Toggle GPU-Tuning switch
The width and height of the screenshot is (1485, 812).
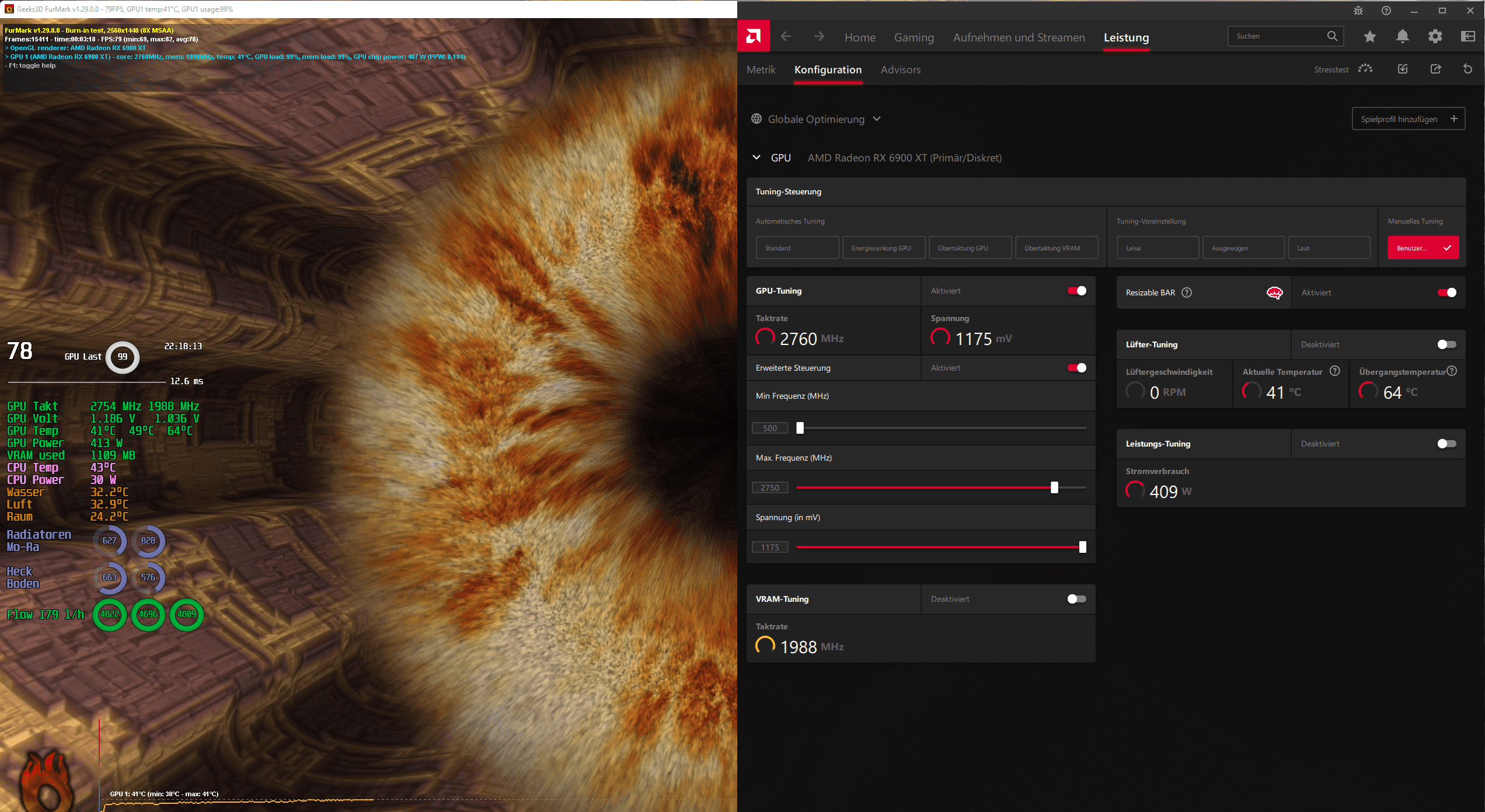click(x=1077, y=291)
